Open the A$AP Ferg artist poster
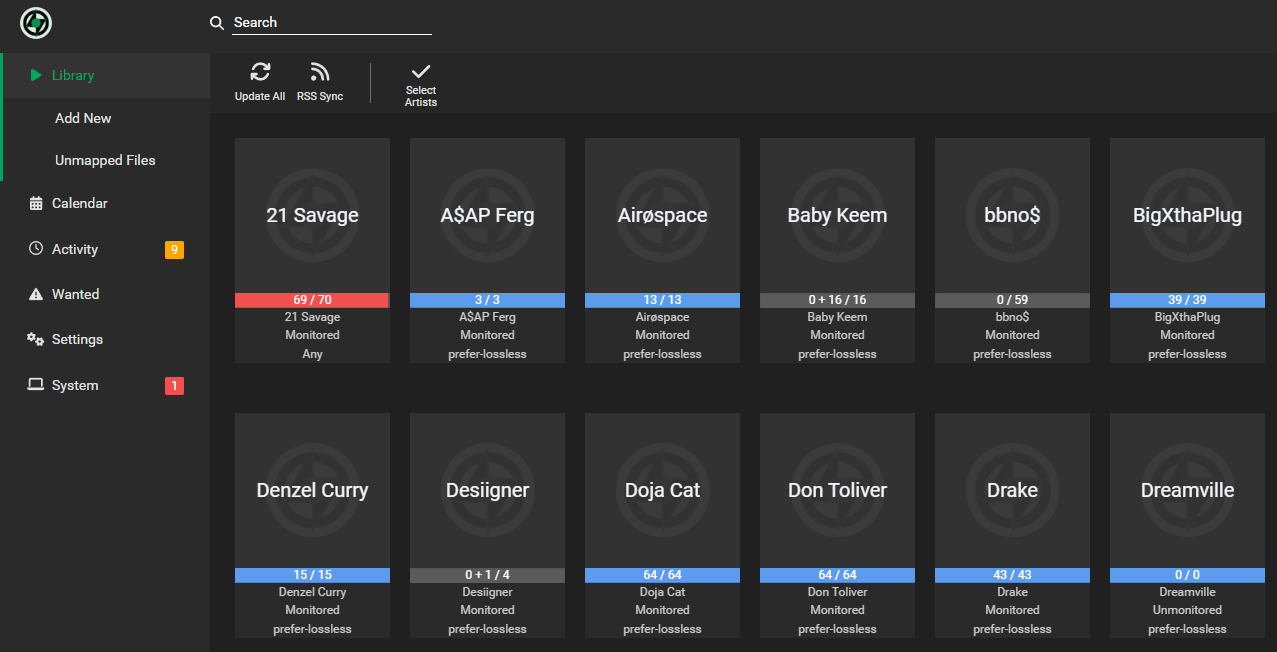 487,215
